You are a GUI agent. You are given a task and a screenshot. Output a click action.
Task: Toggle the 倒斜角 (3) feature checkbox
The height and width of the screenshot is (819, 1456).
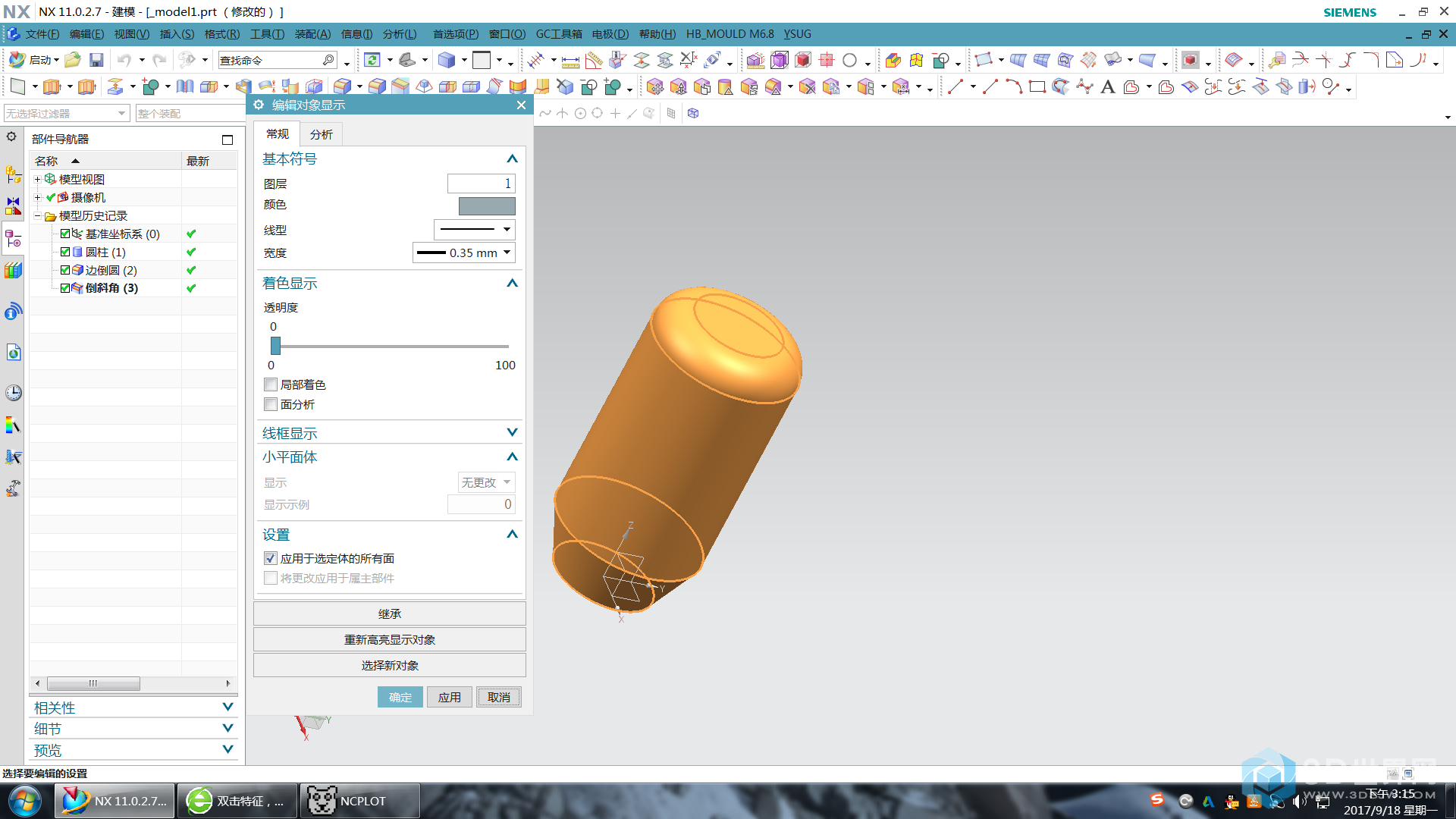click(x=65, y=288)
